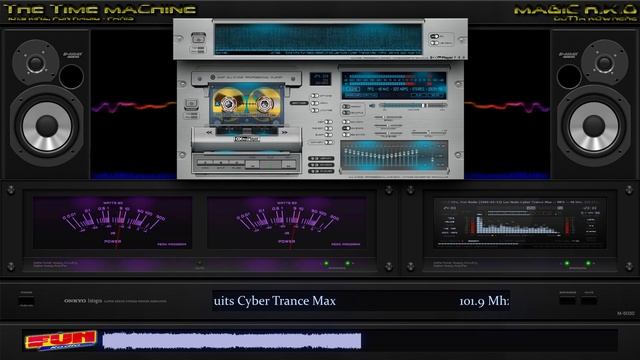Click the scrolling 'Cyber Trance Max' ticker text

[274, 301]
